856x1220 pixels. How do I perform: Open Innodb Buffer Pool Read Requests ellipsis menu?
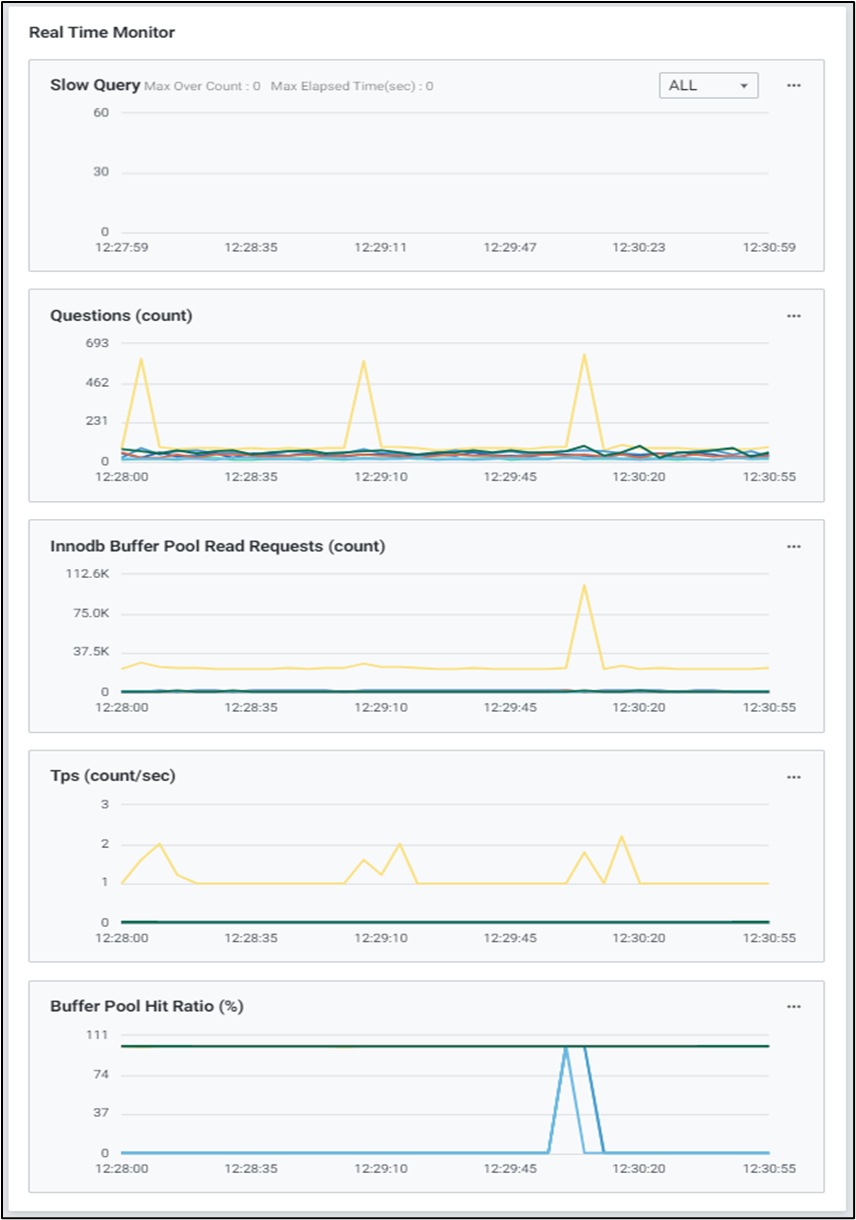coord(793,547)
